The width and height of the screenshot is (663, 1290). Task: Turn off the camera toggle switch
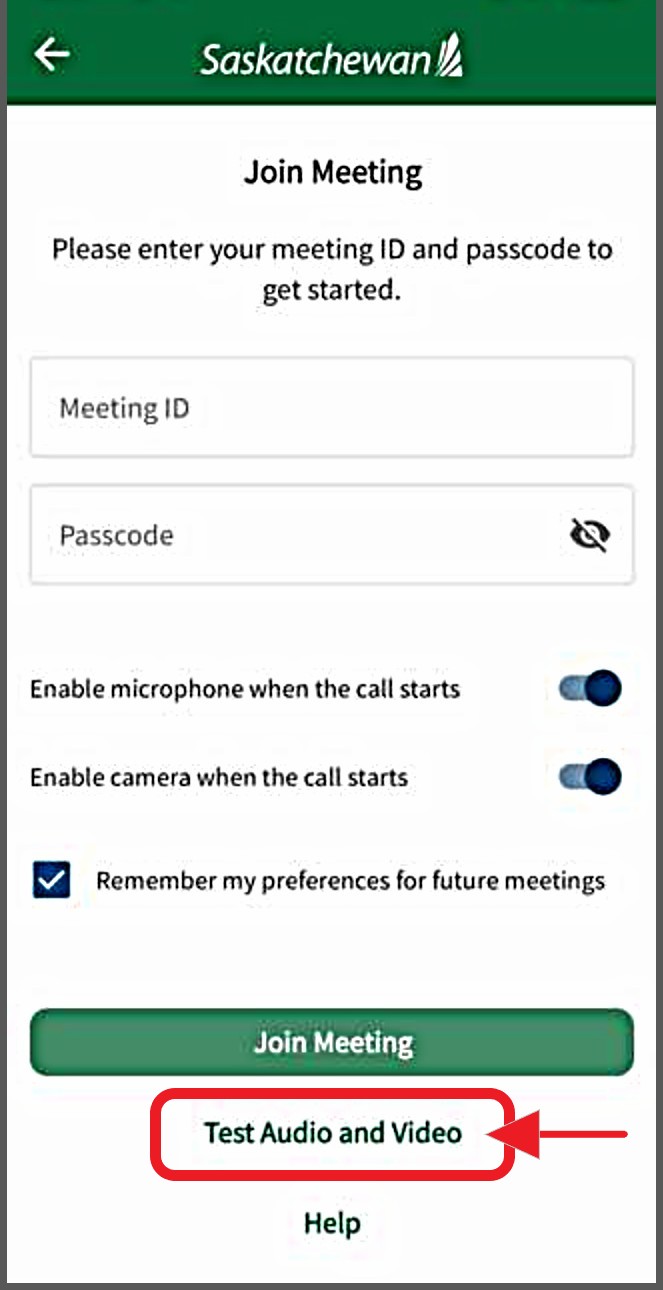tap(591, 777)
